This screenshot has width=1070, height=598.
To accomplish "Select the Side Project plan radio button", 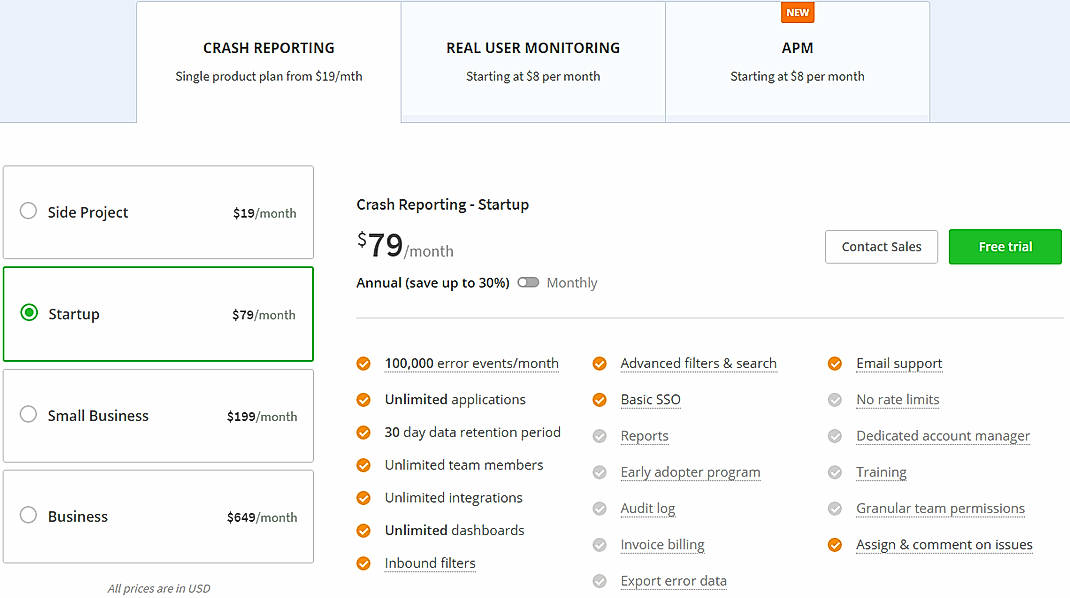I will click(x=29, y=211).
